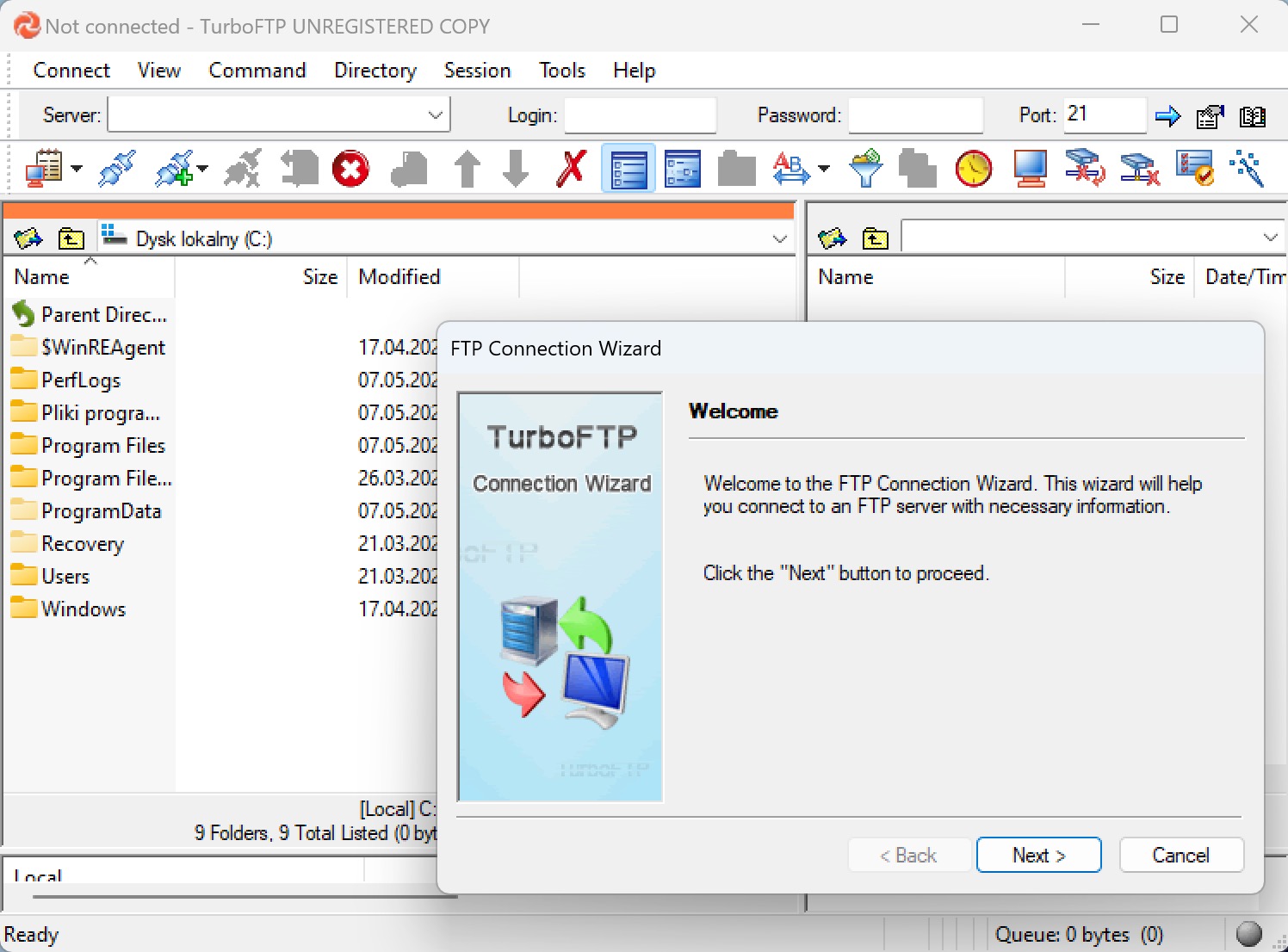This screenshot has width=1288, height=952.
Task: Open the address book icon
Action: point(1253,116)
